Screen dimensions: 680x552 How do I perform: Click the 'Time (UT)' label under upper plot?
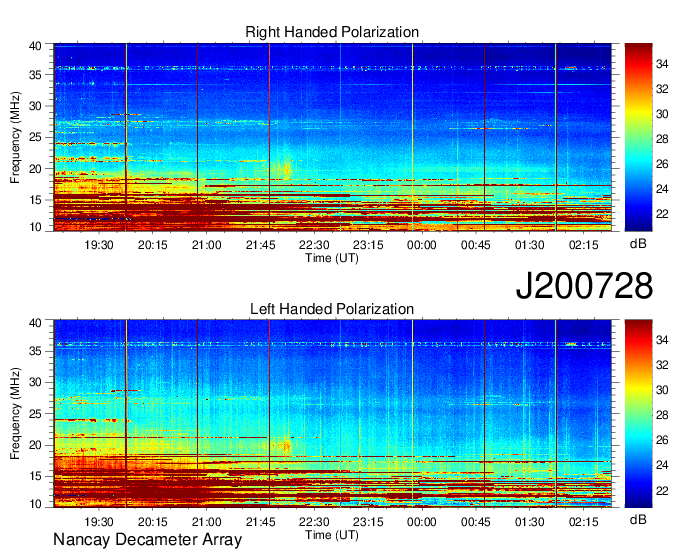(332, 258)
